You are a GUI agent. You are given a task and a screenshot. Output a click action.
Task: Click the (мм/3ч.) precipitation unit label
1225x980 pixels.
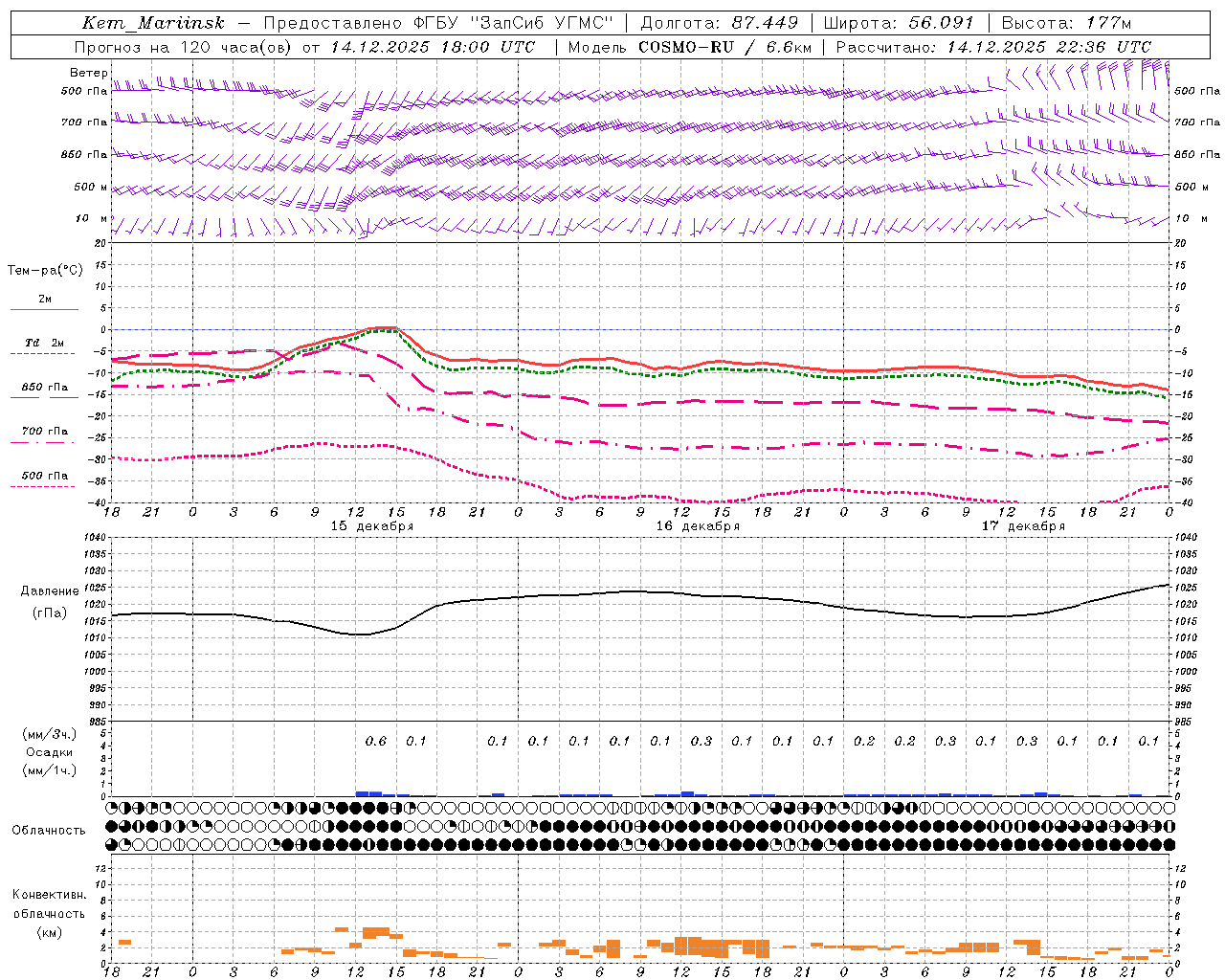(x=50, y=735)
